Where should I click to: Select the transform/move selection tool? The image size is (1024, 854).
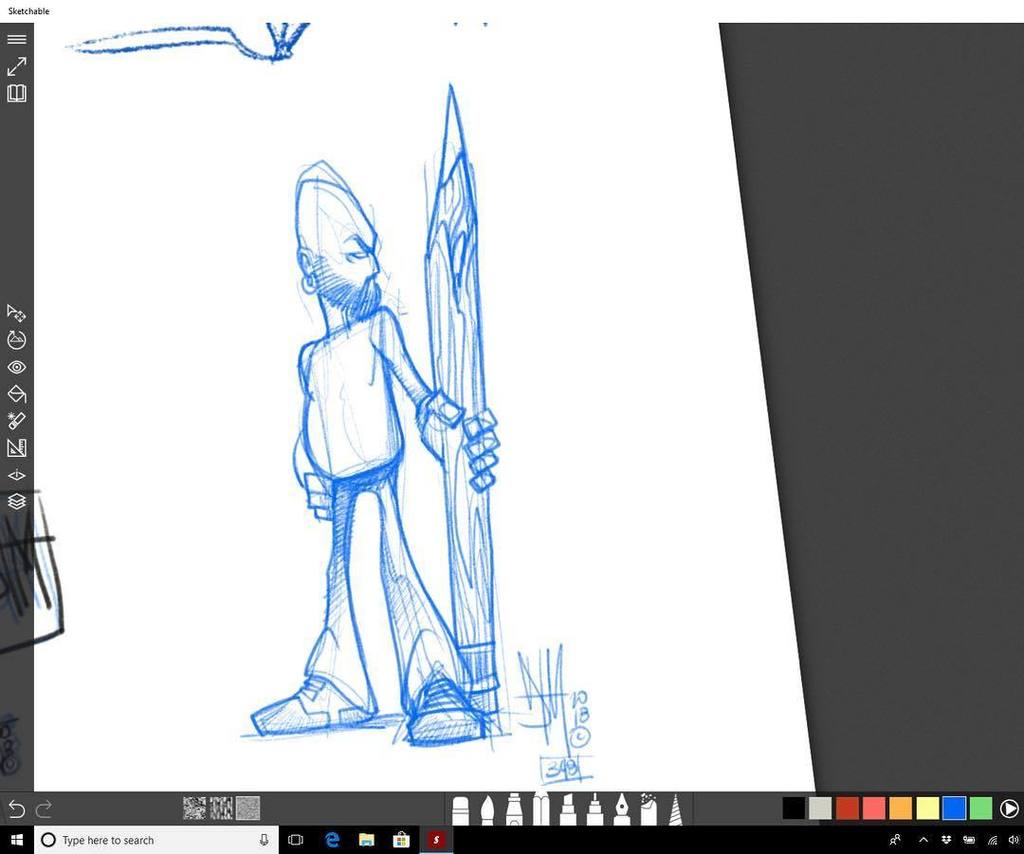pyautogui.click(x=16, y=313)
